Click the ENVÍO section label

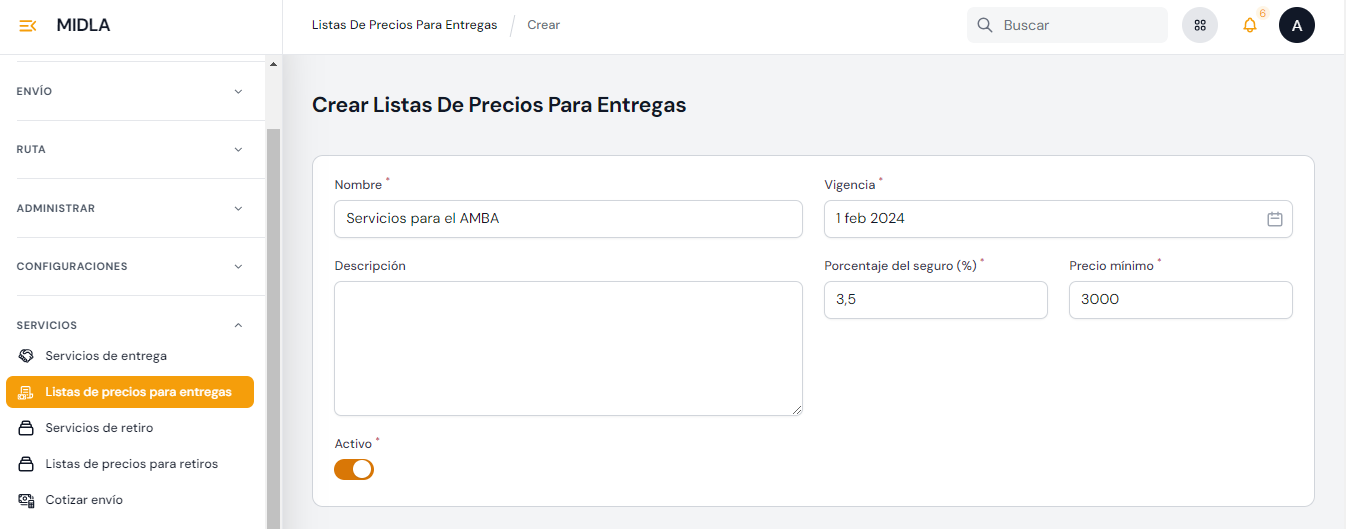click(35, 91)
